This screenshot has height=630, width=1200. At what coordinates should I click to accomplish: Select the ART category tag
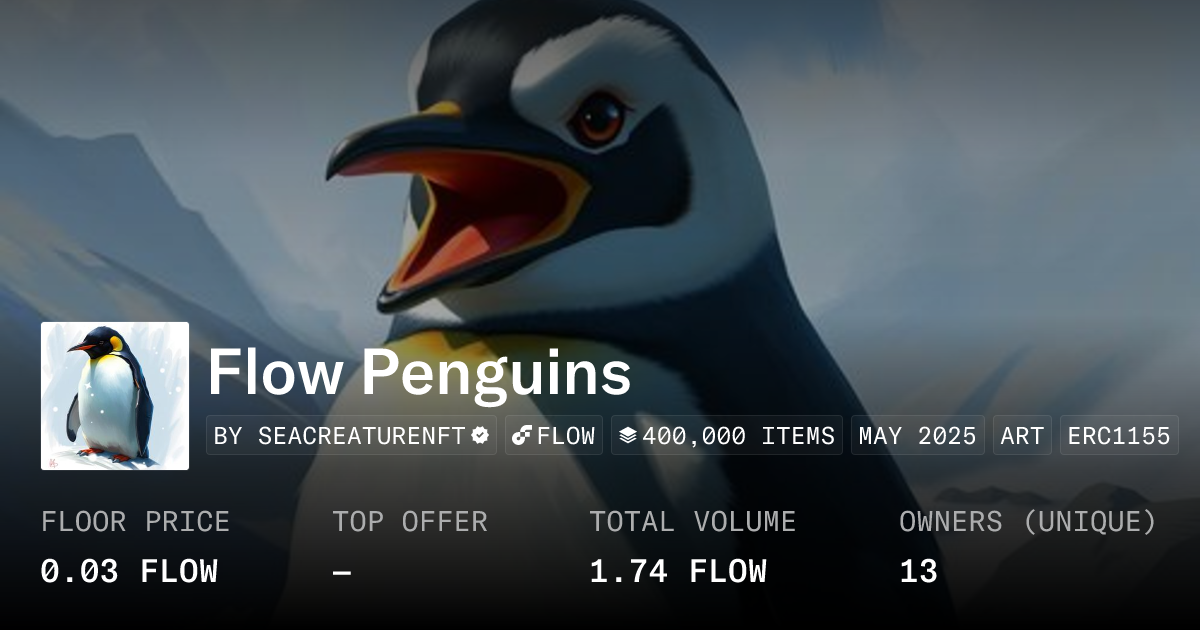pos(1022,436)
